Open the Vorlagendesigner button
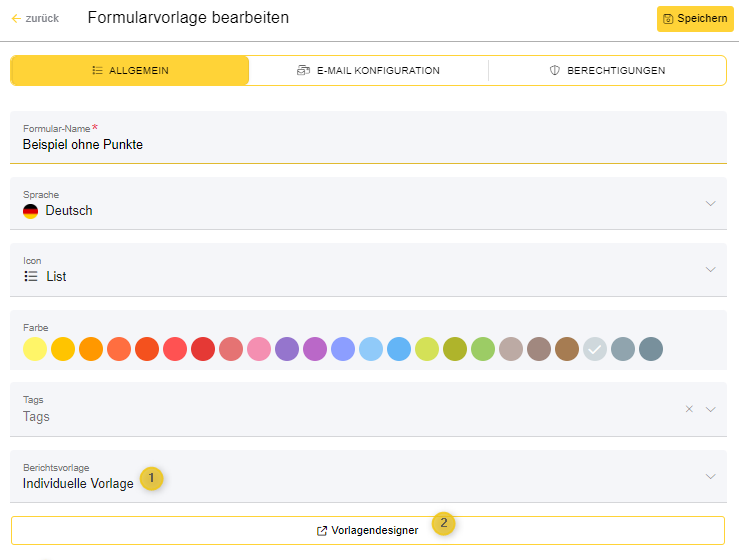 coord(368,530)
